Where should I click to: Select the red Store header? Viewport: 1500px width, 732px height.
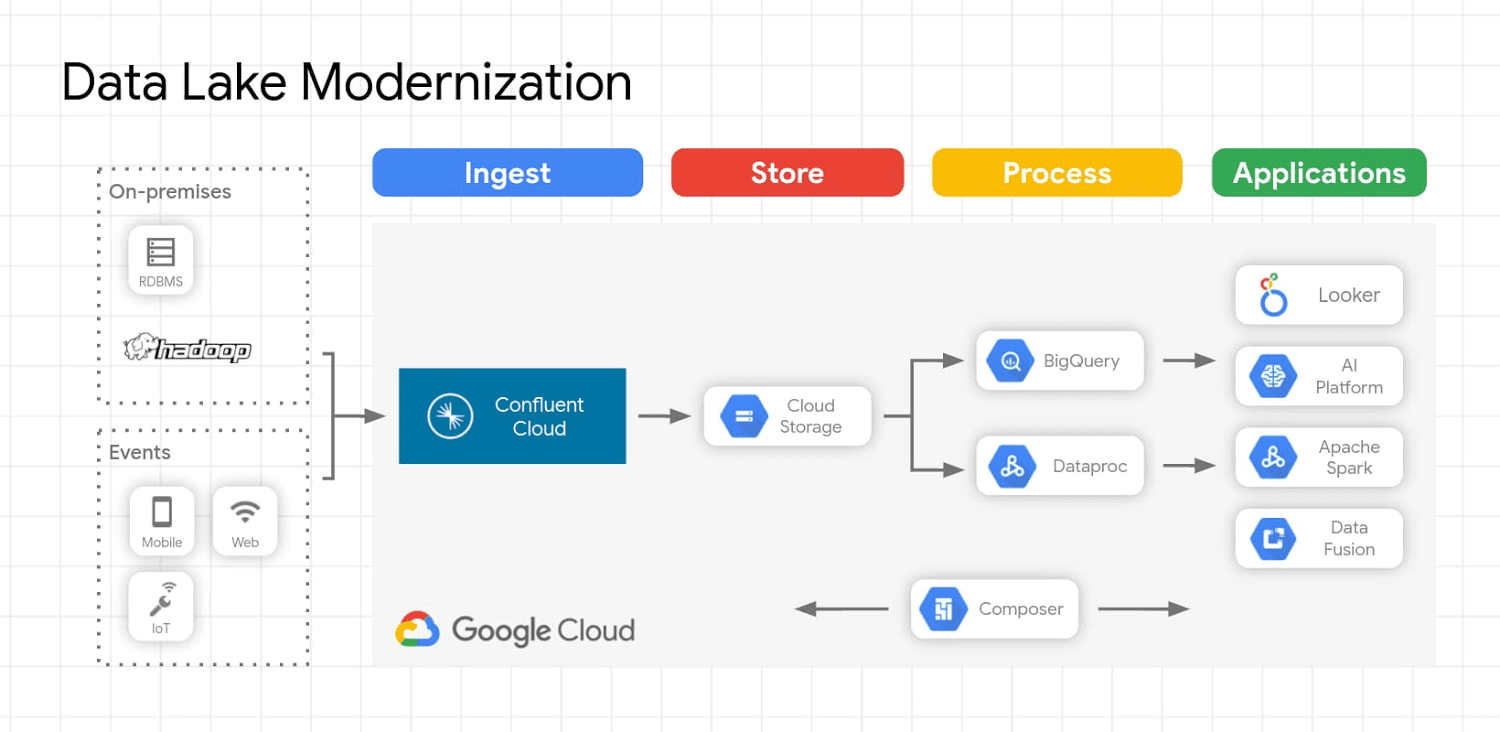pyautogui.click(x=787, y=173)
